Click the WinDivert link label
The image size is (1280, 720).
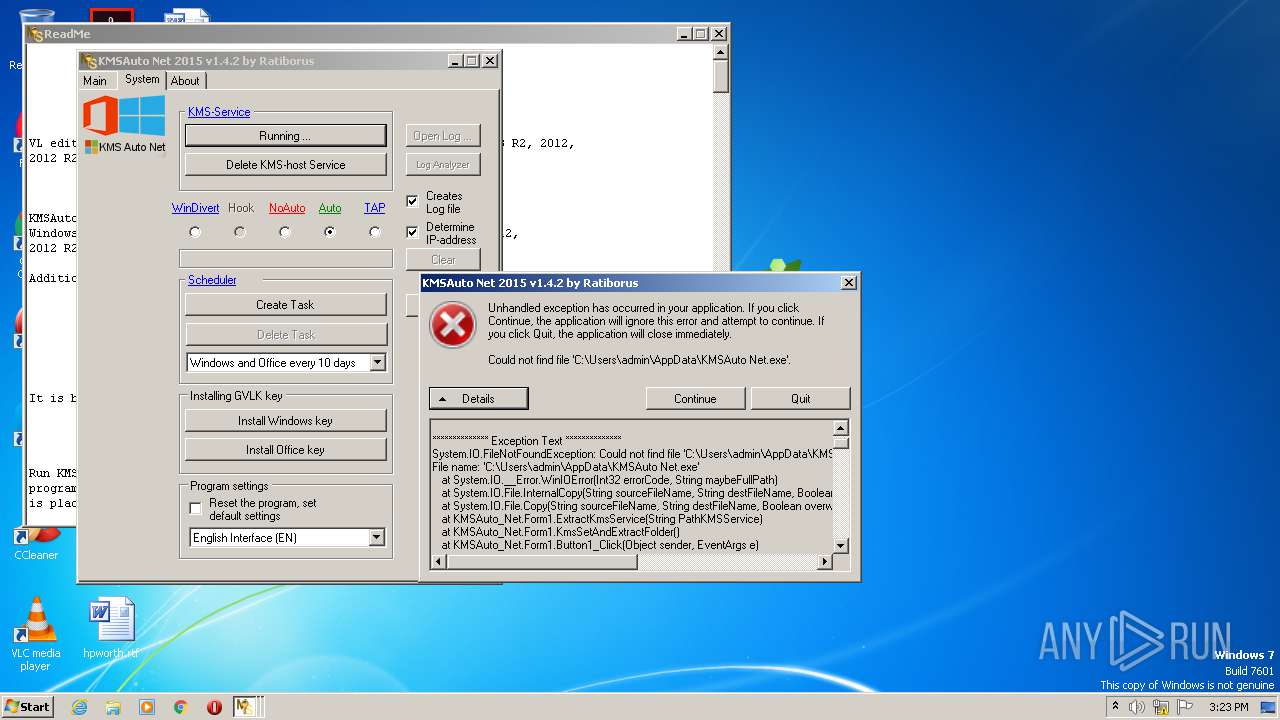[x=195, y=208]
